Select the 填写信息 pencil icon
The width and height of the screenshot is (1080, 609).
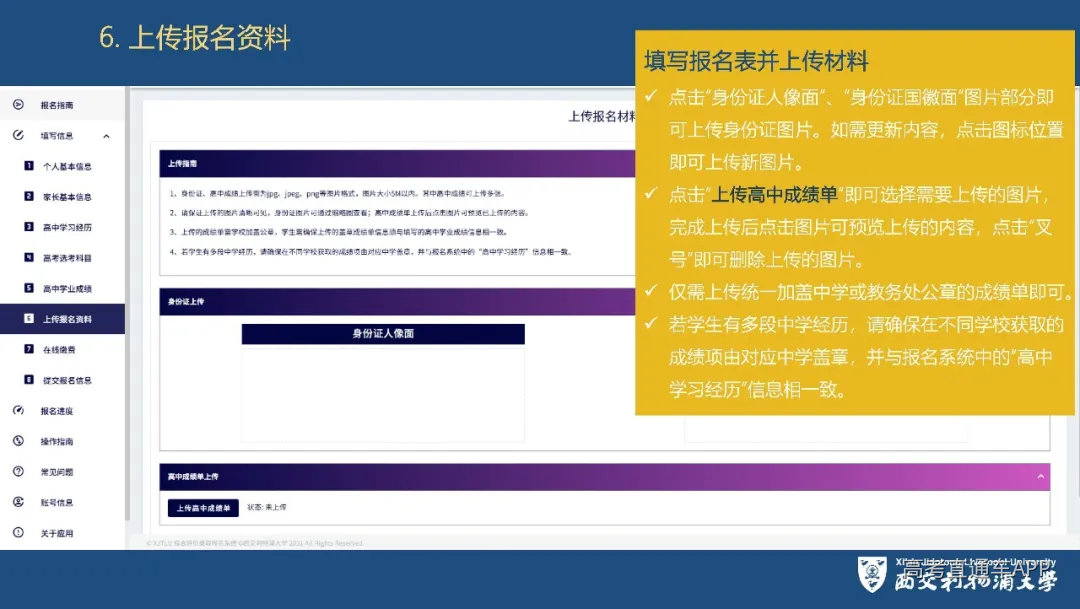18,135
